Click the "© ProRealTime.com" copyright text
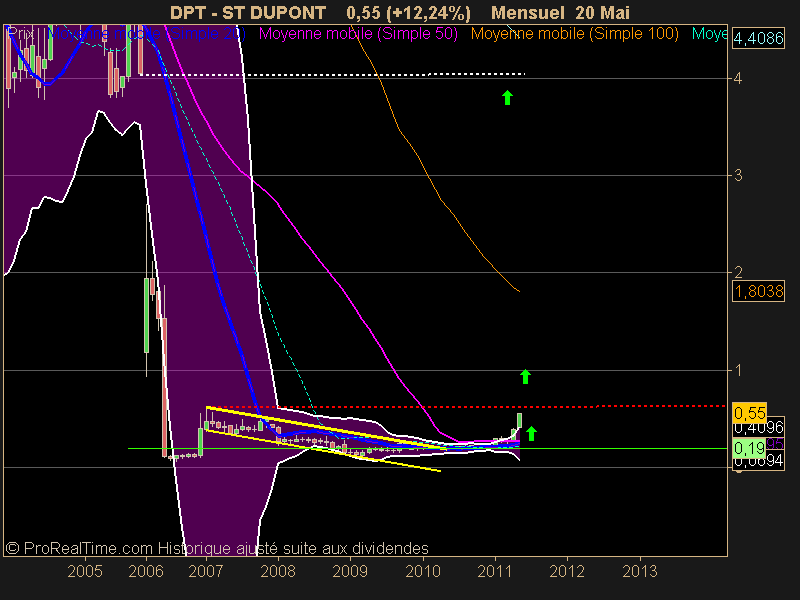This screenshot has width=800, height=600. (x=79, y=548)
